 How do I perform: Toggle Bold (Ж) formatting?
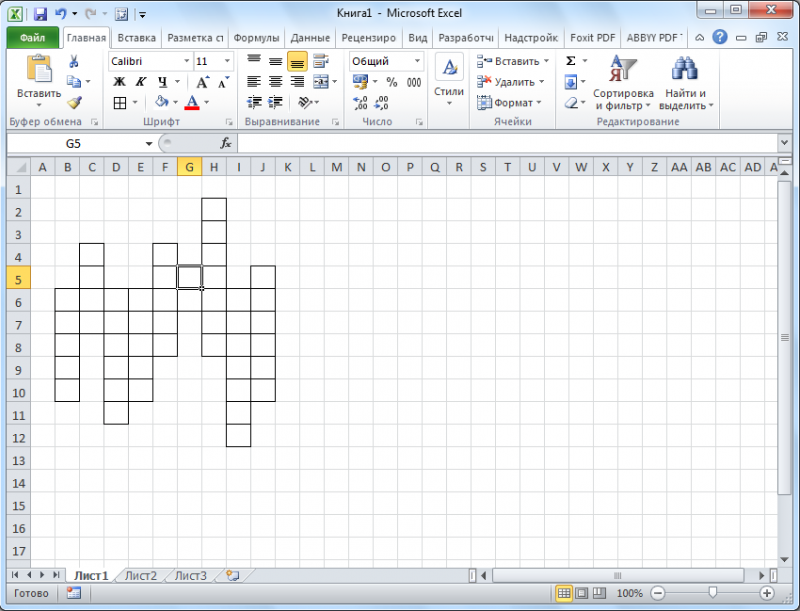(119, 82)
